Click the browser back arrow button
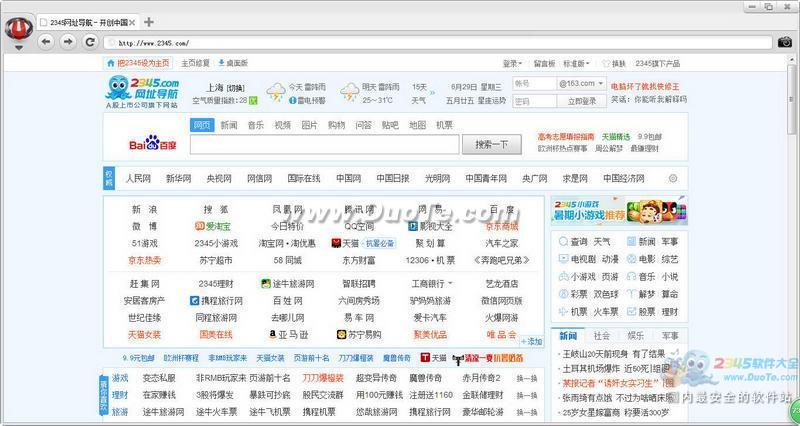This screenshot has width=800, height=426. tap(46, 42)
